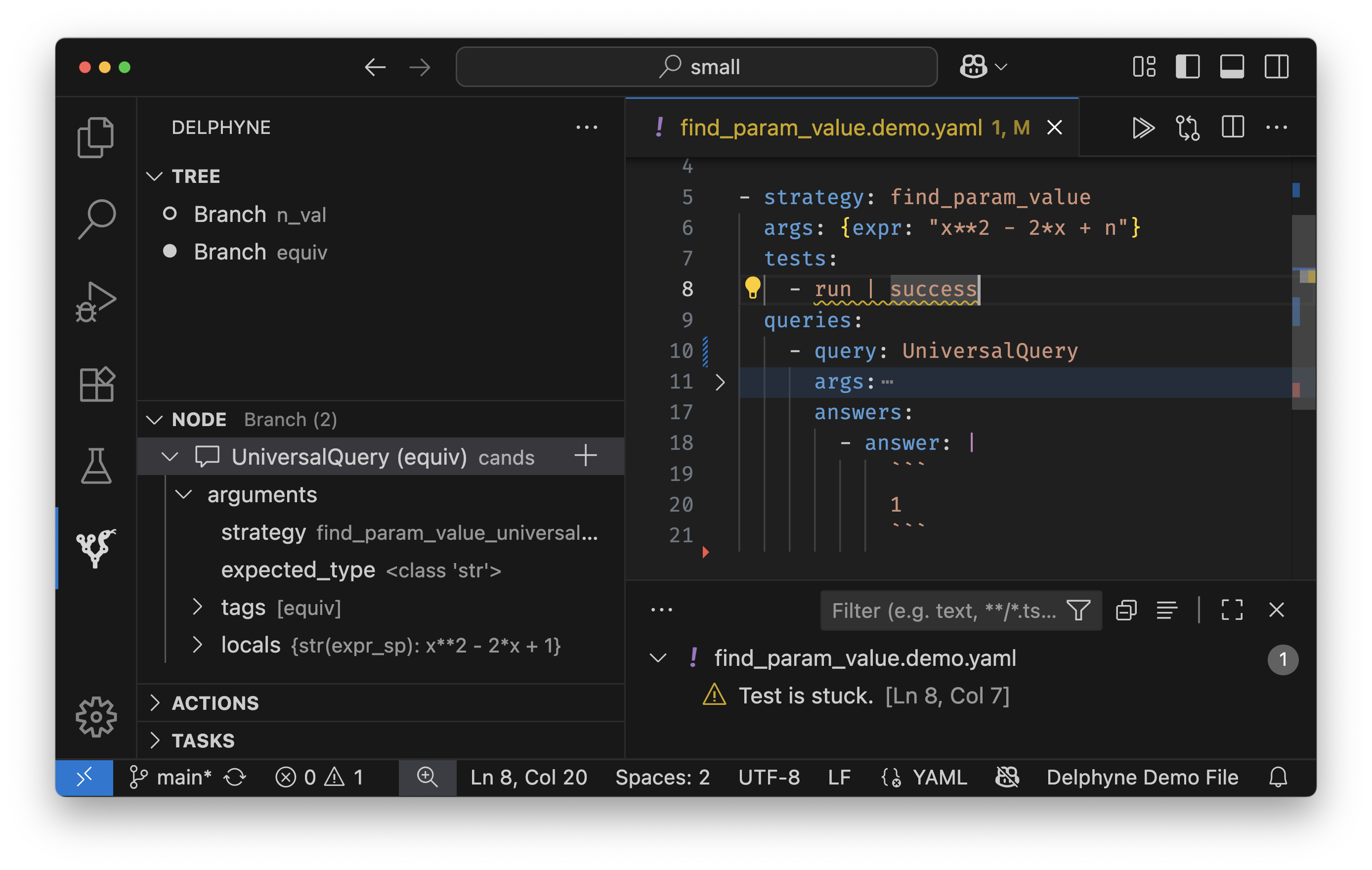Open Run and Debug view
1372x870 pixels.
tap(96, 302)
